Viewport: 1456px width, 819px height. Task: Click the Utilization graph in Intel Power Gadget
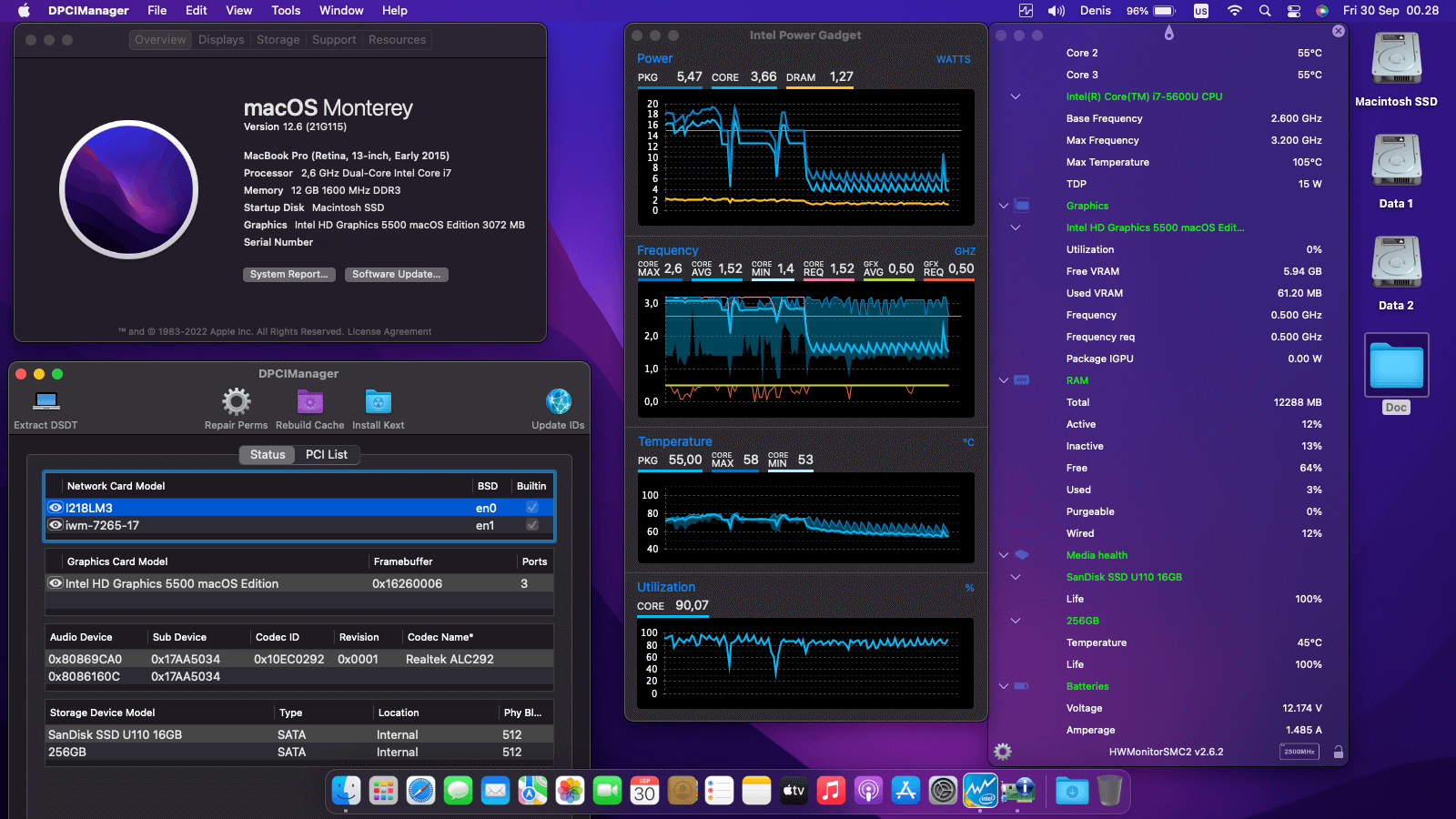click(x=806, y=663)
